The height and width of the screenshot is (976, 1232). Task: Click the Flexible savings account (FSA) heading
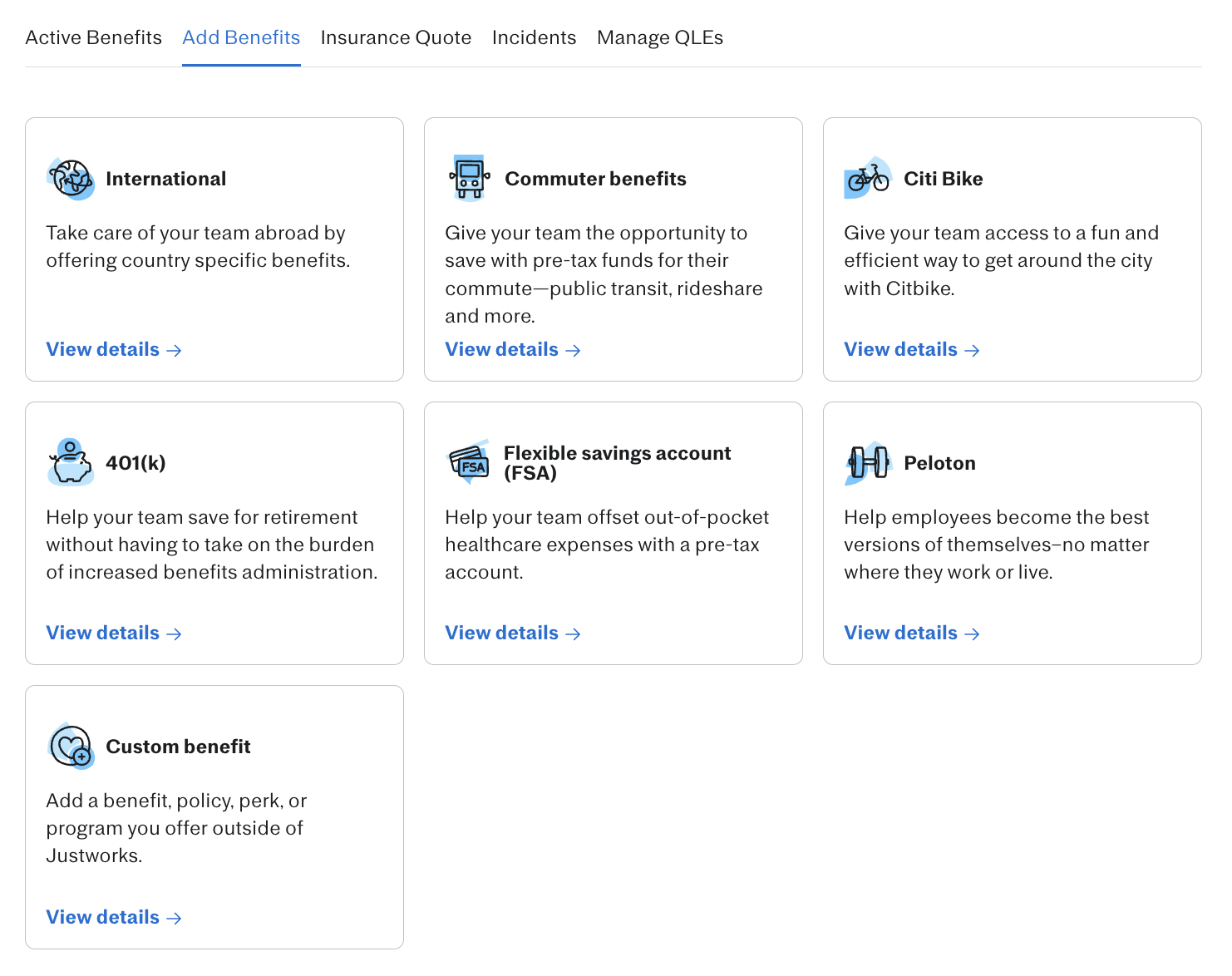617,463
